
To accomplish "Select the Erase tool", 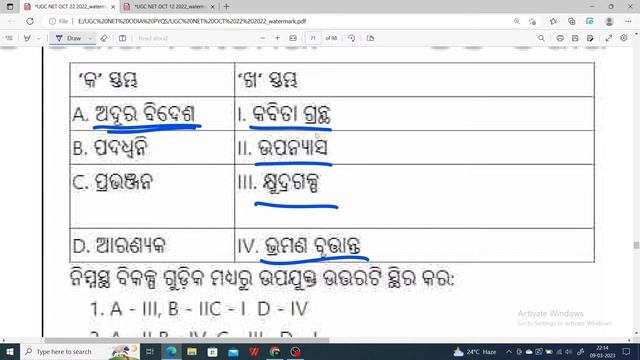I will pos(104,38).
